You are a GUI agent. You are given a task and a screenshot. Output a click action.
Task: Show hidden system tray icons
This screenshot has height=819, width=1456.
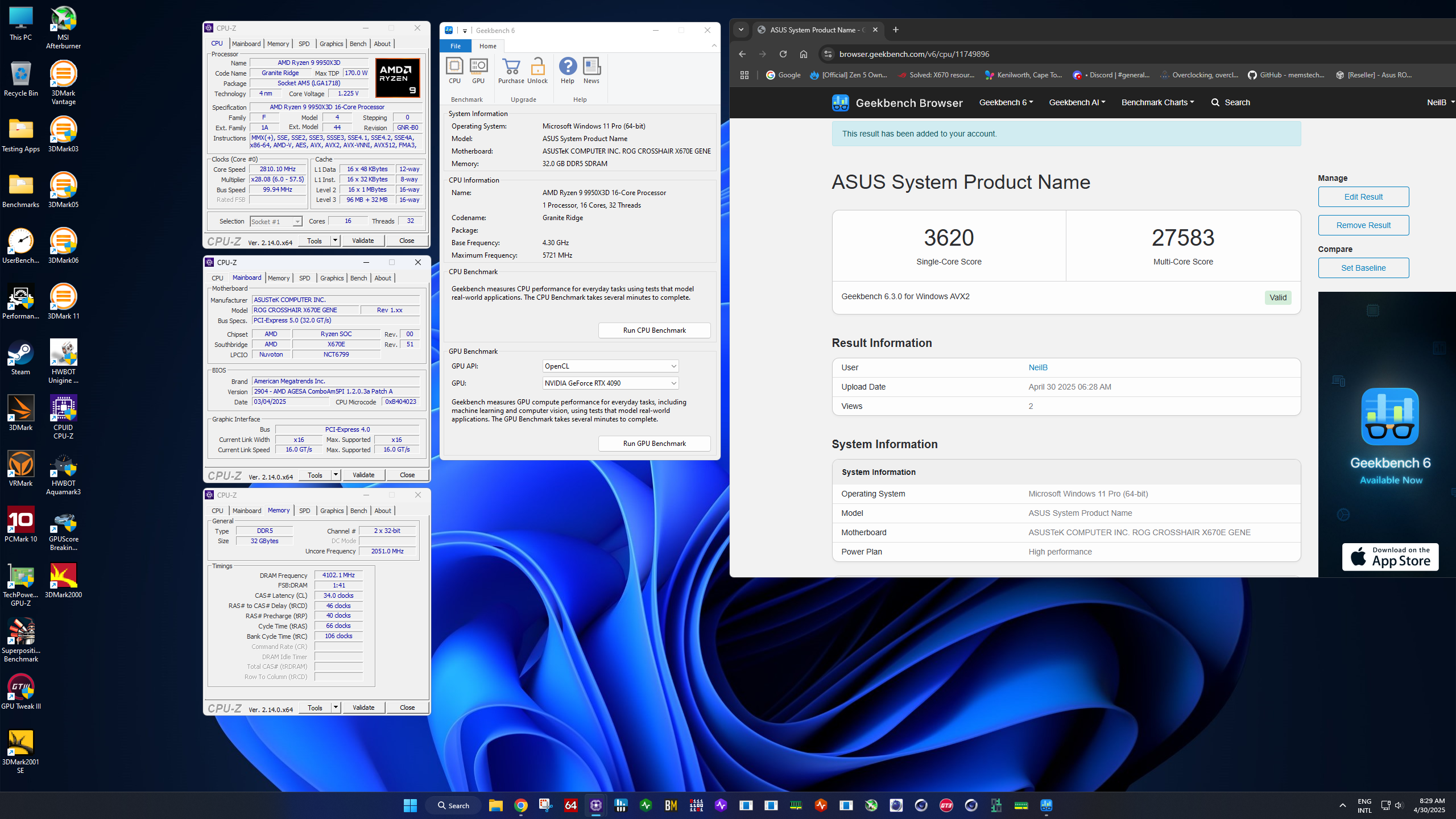coord(1343,805)
